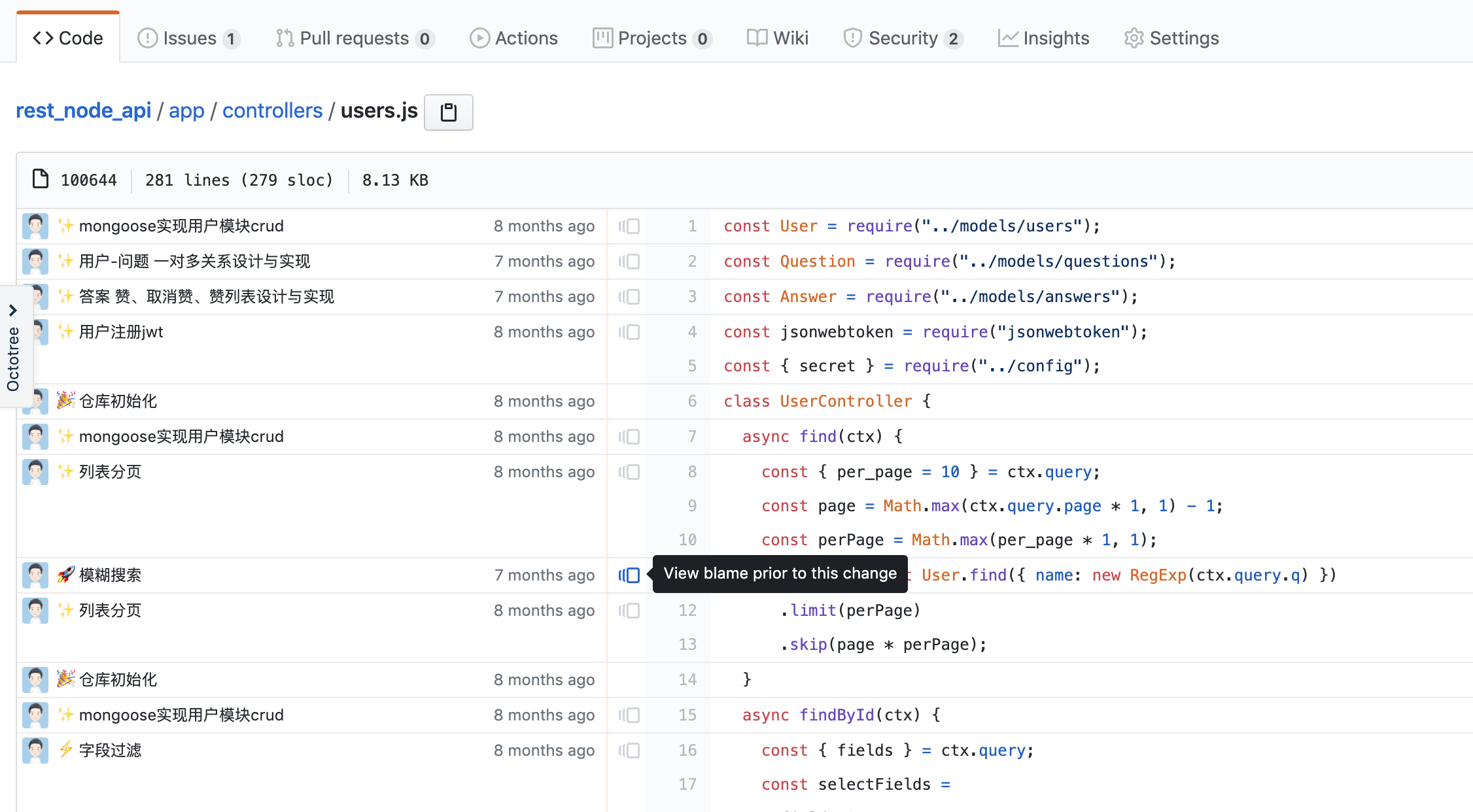View blame prior to line 2 change
Image resolution: width=1473 pixels, height=812 pixels.
(629, 262)
